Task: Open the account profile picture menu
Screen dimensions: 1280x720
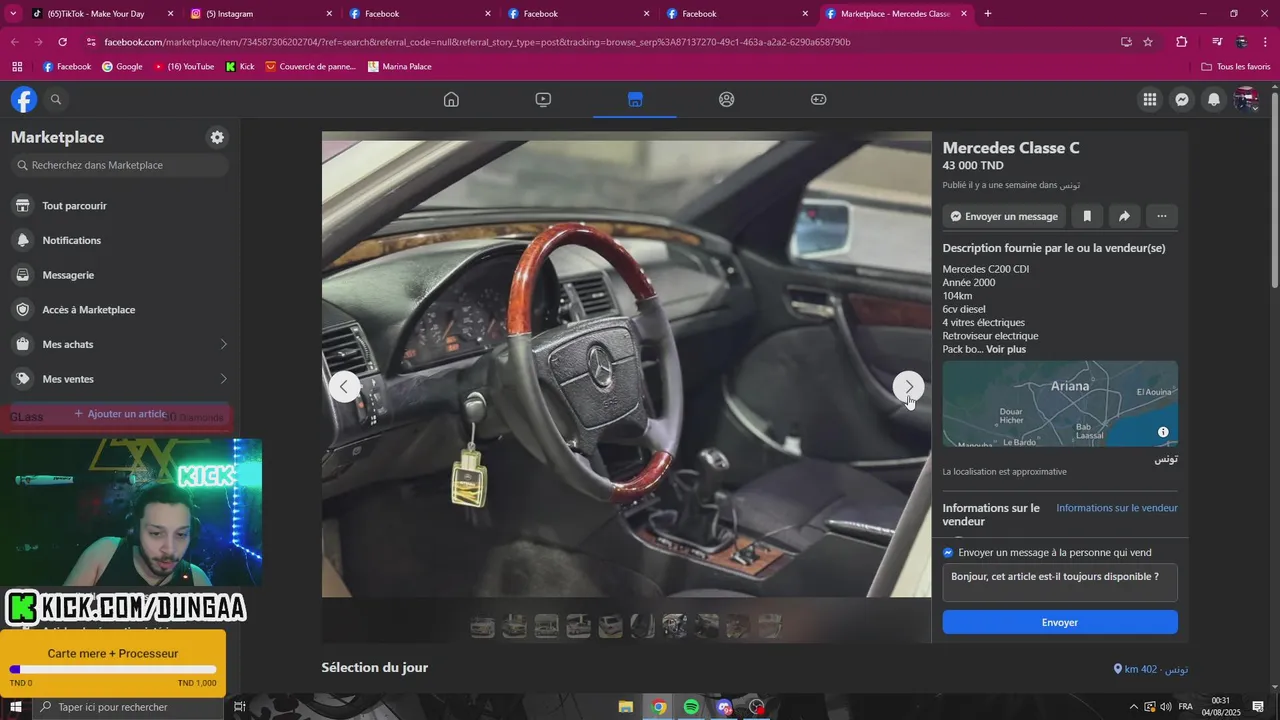Action: [1246, 99]
